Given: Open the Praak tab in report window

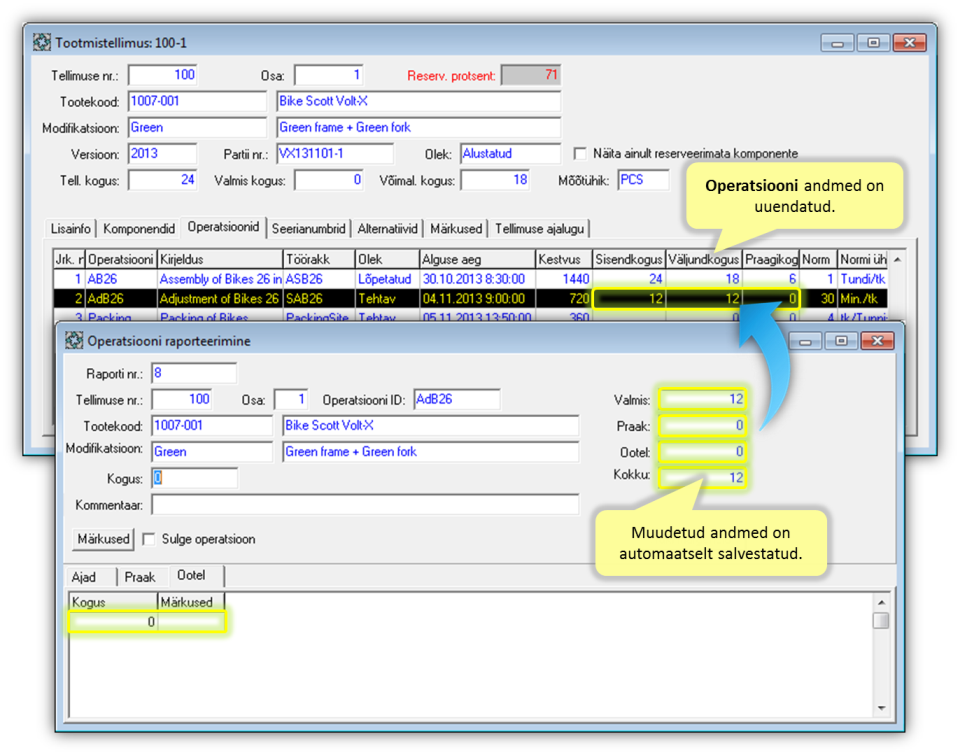Looking at the screenshot, I should [140, 577].
